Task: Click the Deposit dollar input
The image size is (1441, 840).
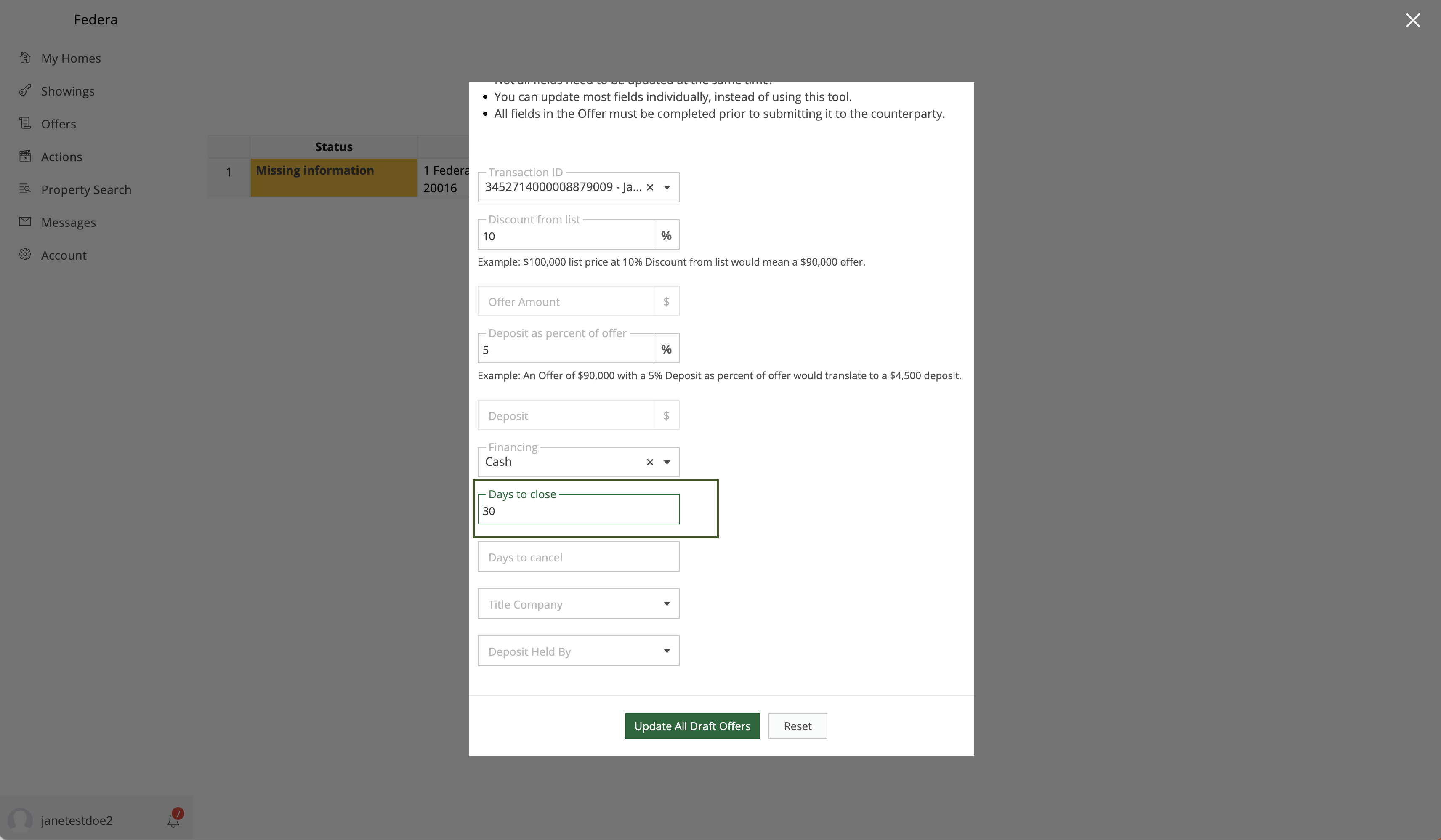Action: coord(566,415)
